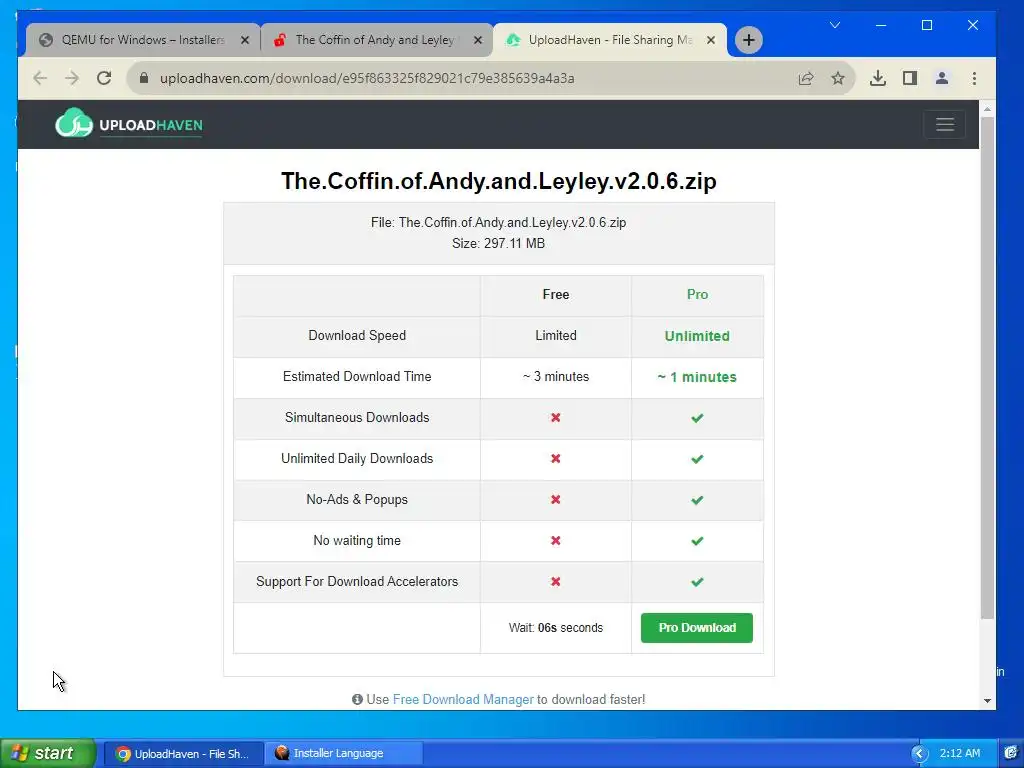Click the info icon before 'Use'
Image resolution: width=1024 pixels, height=768 pixels.
click(357, 699)
